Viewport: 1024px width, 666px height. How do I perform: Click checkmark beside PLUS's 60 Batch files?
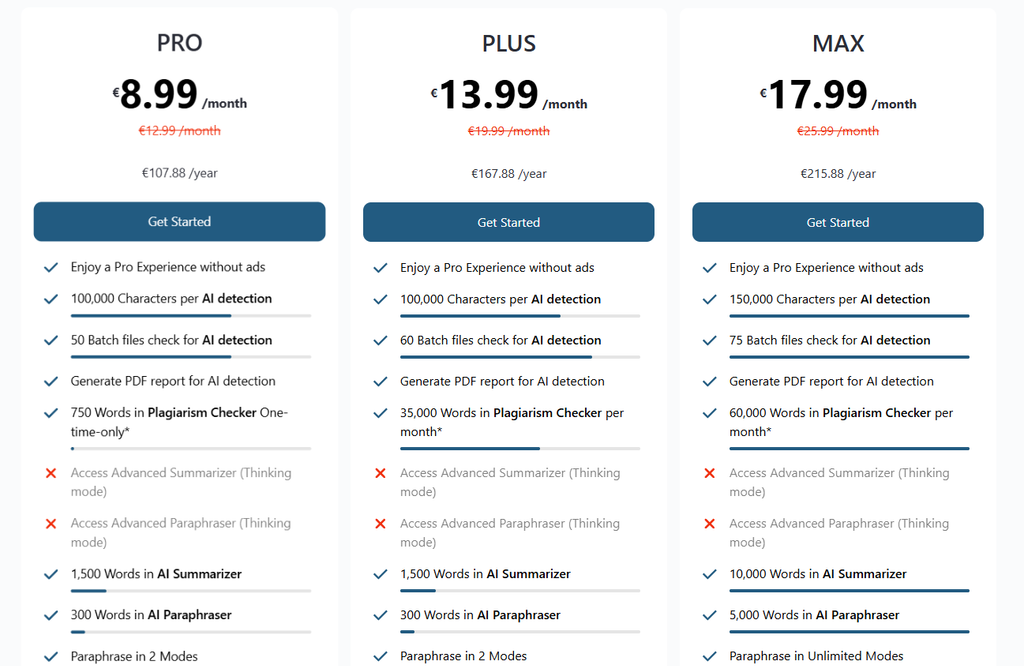point(380,341)
